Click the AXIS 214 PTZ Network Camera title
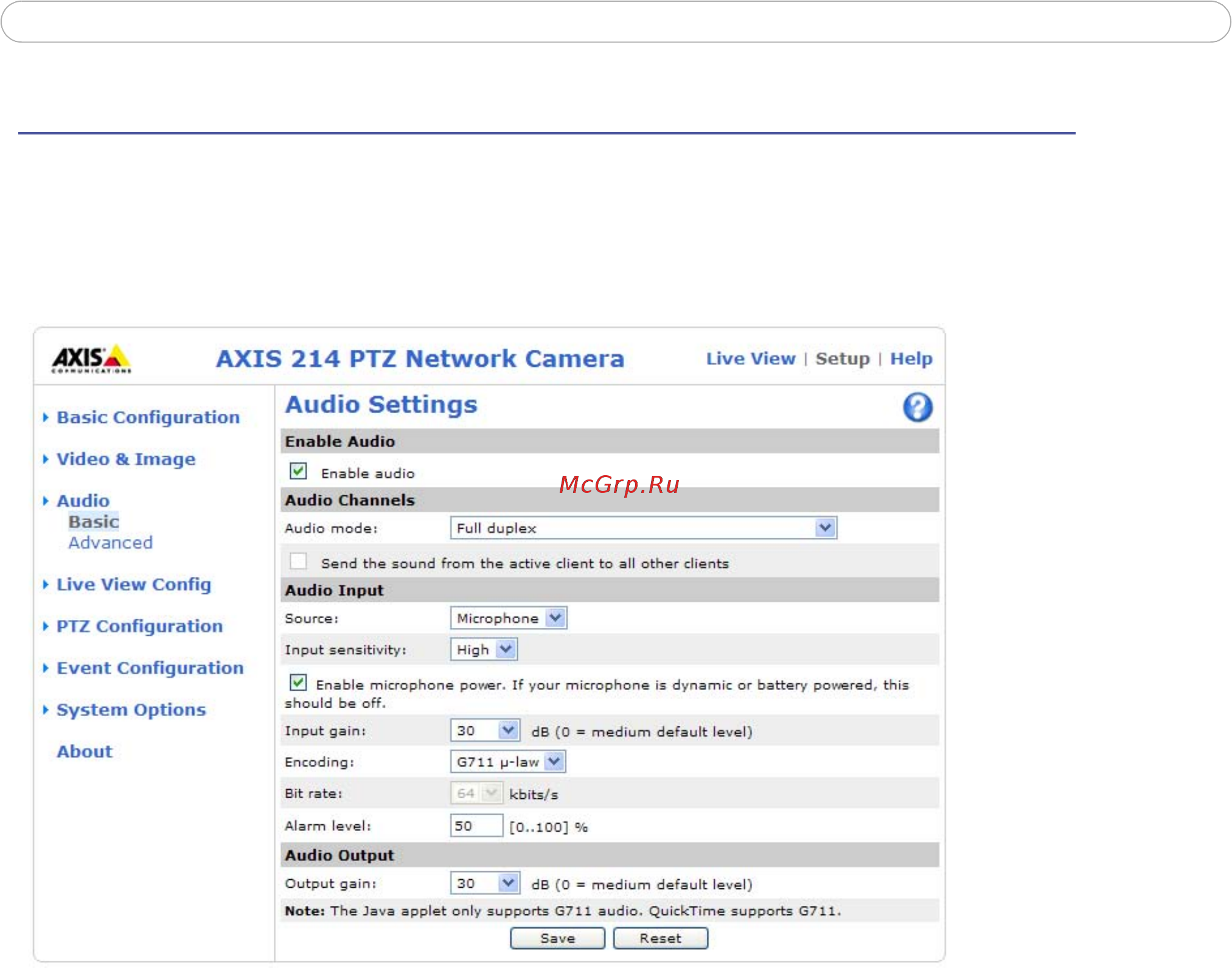 tap(420, 359)
